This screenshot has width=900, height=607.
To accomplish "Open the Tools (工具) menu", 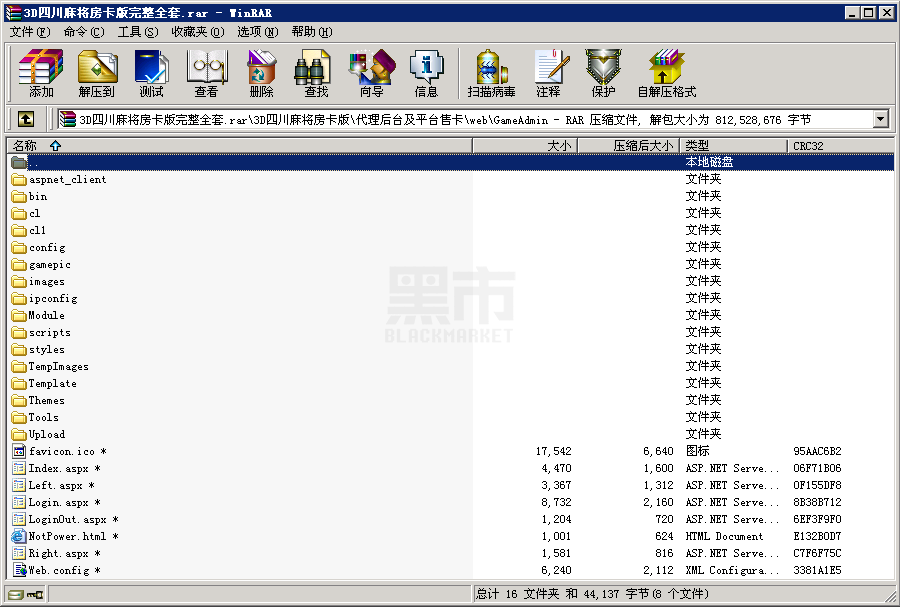I will tap(138, 32).
